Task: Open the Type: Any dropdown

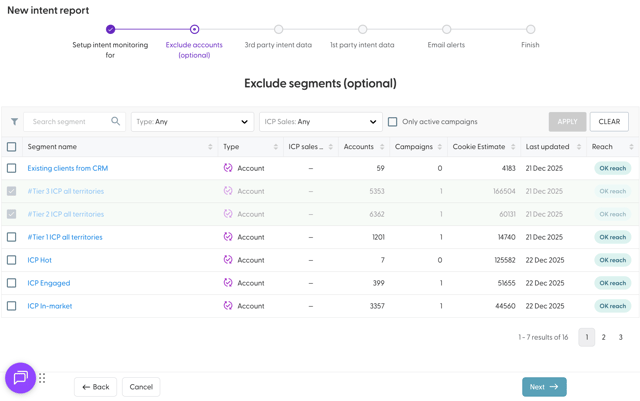Action: tap(192, 122)
